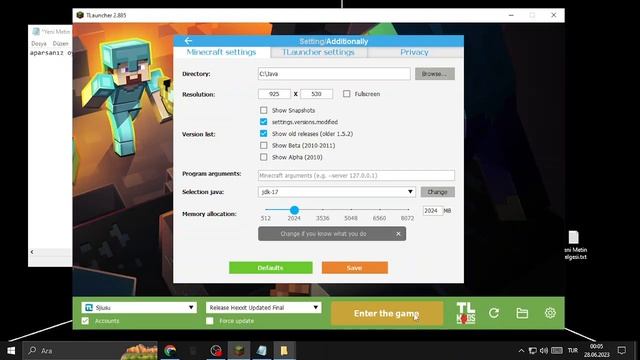Image resolution: width=640 pixels, height=360 pixels.
Task: Open the desktop text file icon
Action: pyautogui.click(x=574, y=245)
